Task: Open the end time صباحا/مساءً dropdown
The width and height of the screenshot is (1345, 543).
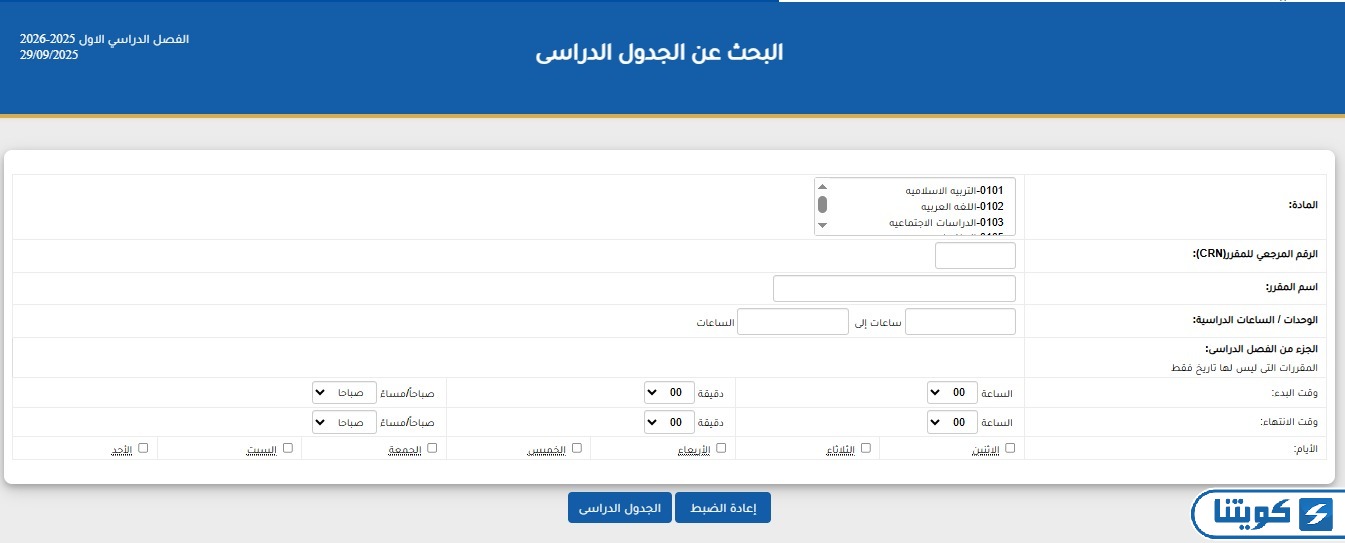Action: 344,422
